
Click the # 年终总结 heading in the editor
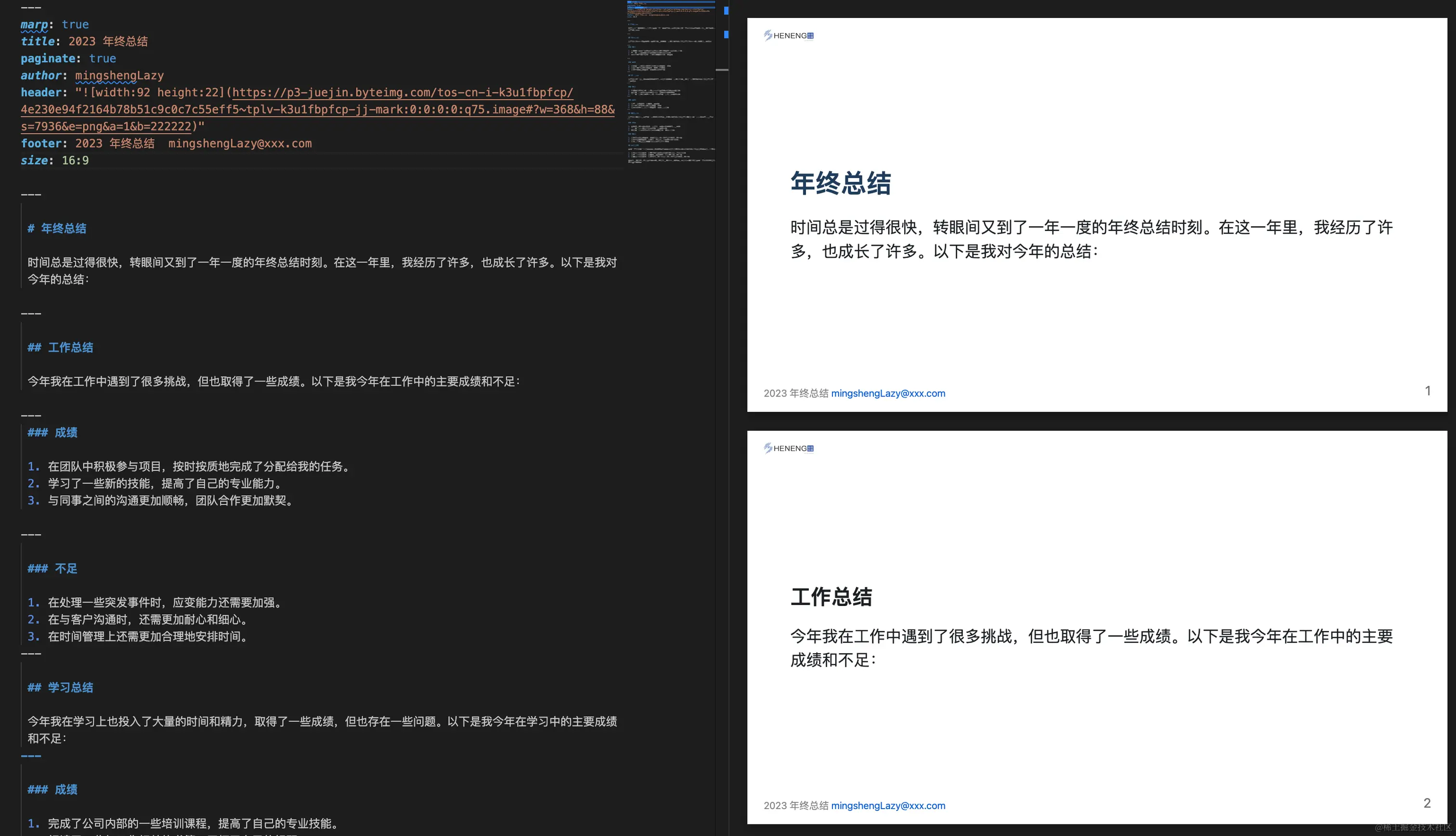pyautogui.click(x=57, y=229)
